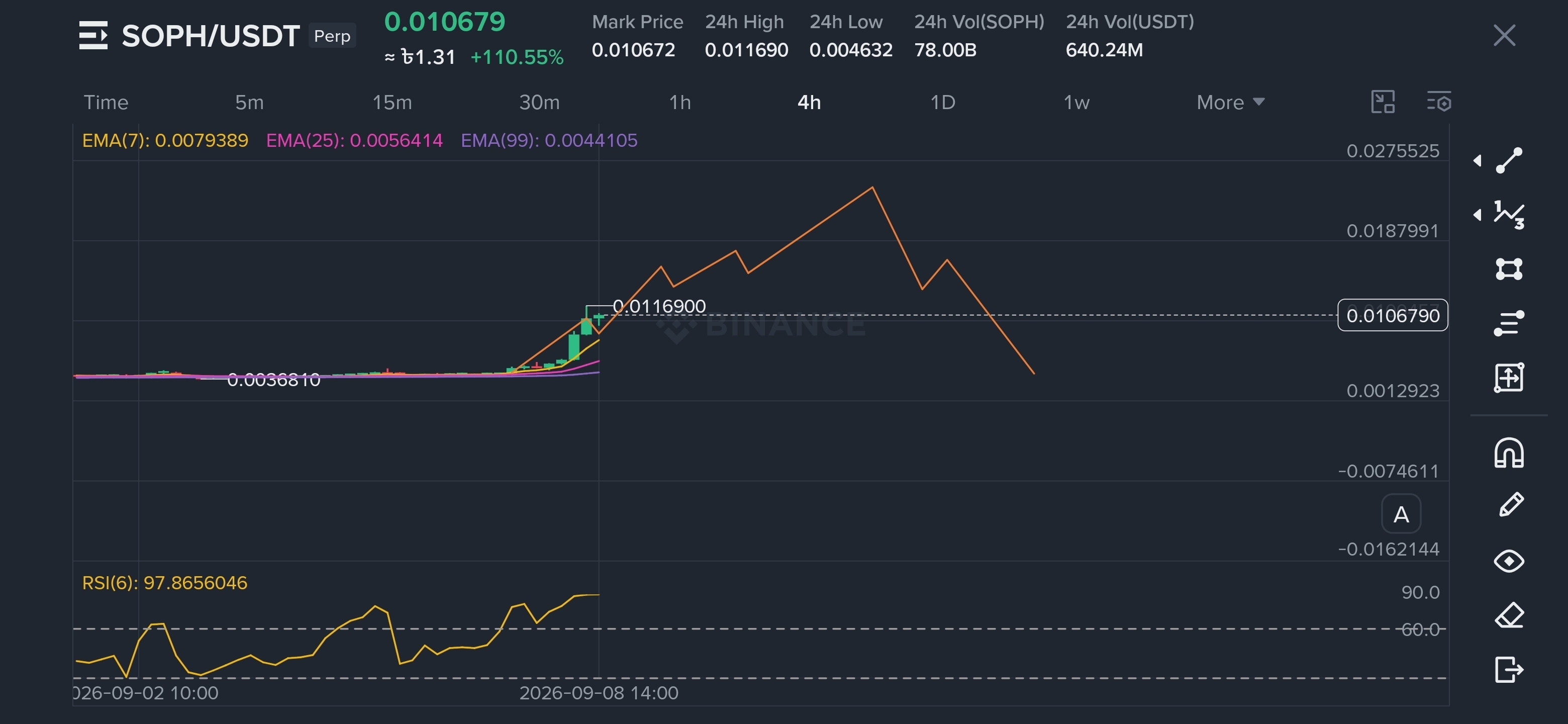Viewport: 1568px width, 724px height.
Task: Expand the wave pattern tool variants arrow
Action: 1478,214
